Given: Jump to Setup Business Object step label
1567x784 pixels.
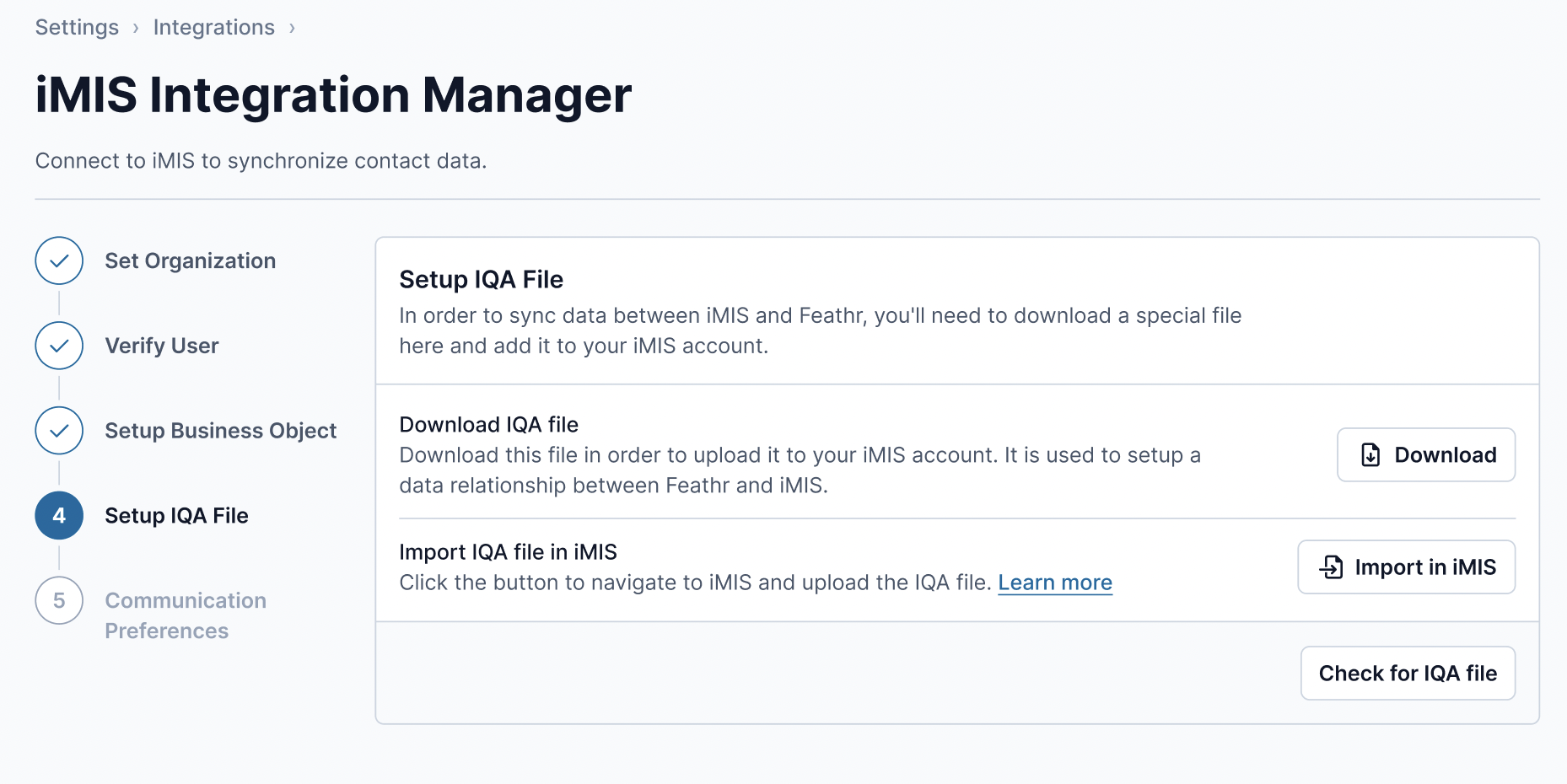Looking at the screenshot, I should [x=220, y=431].
